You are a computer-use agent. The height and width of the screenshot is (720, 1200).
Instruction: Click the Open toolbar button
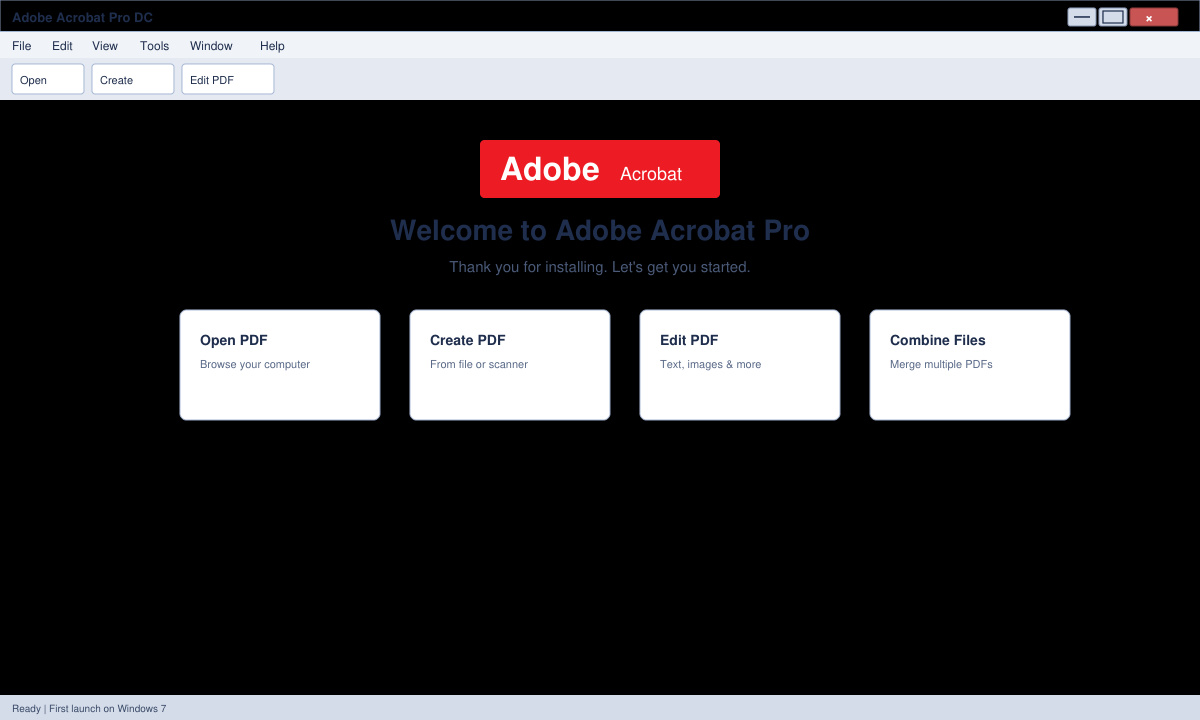point(48,79)
